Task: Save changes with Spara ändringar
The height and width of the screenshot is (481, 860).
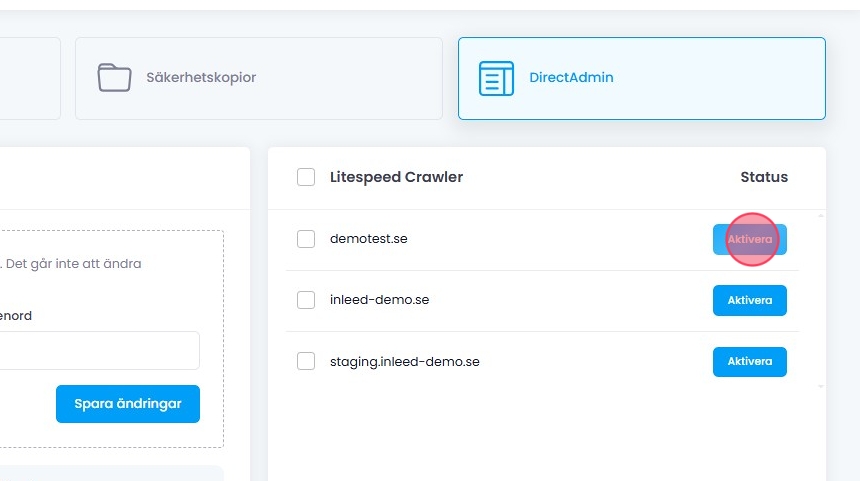Action: click(x=128, y=404)
